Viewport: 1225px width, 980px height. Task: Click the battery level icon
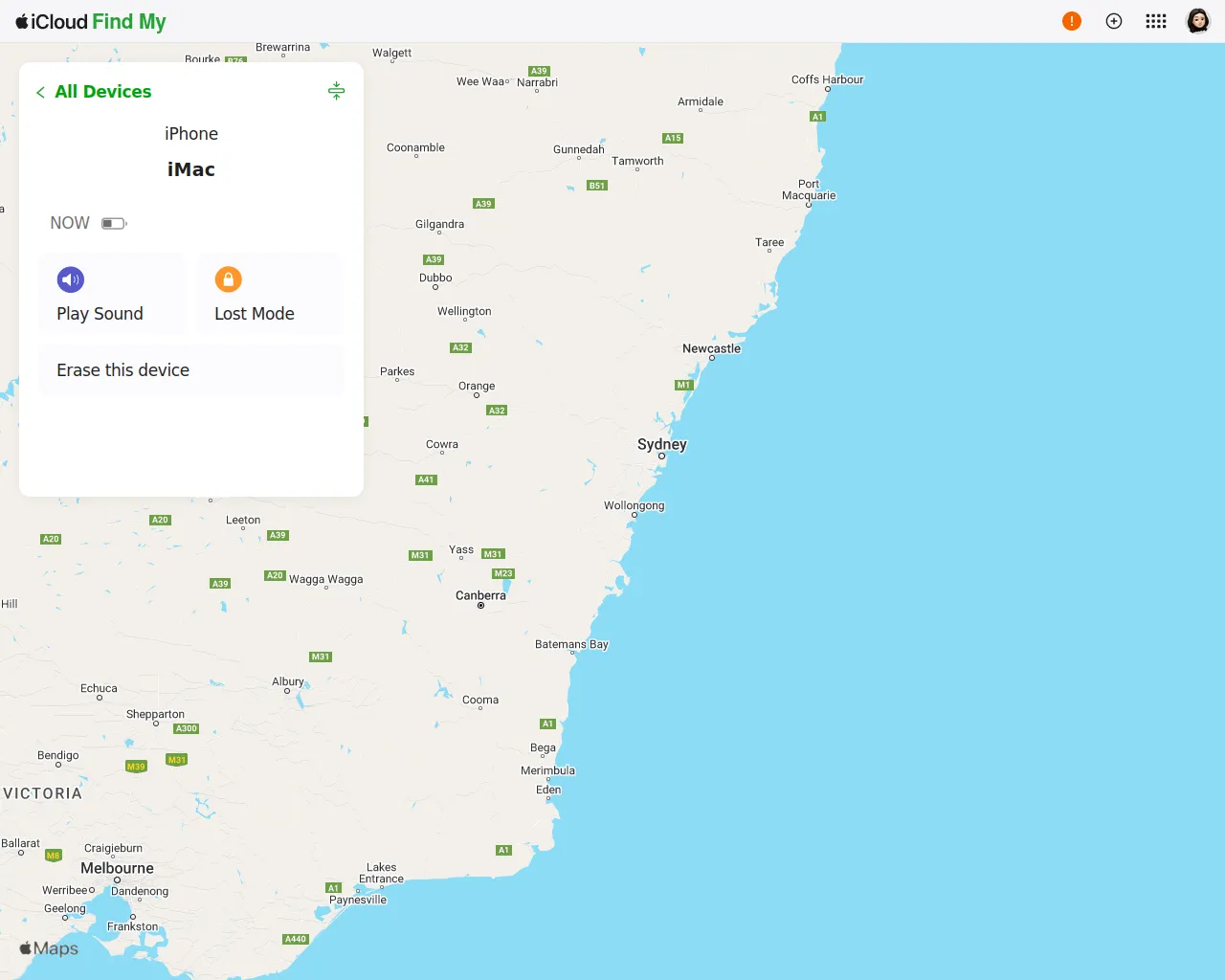coord(114,224)
